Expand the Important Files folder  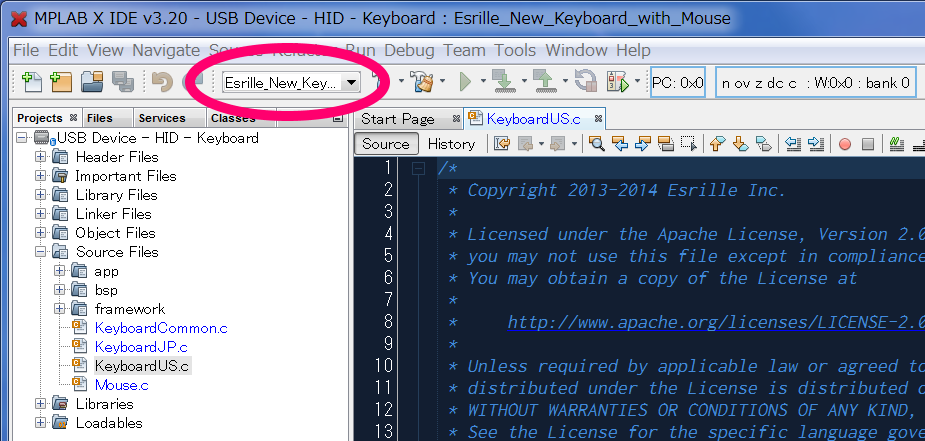click(40, 176)
